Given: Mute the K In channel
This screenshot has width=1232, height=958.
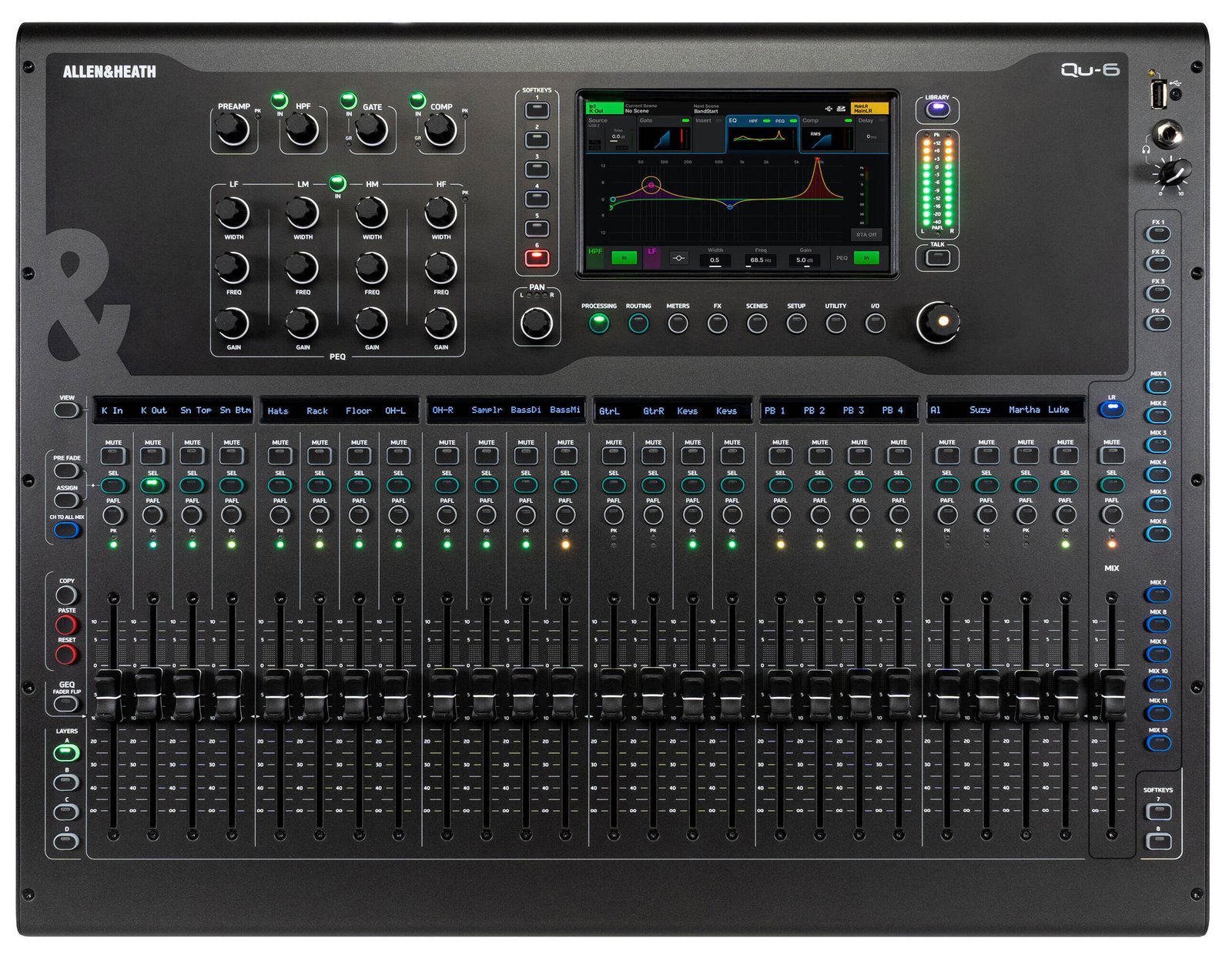Looking at the screenshot, I should (113, 455).
